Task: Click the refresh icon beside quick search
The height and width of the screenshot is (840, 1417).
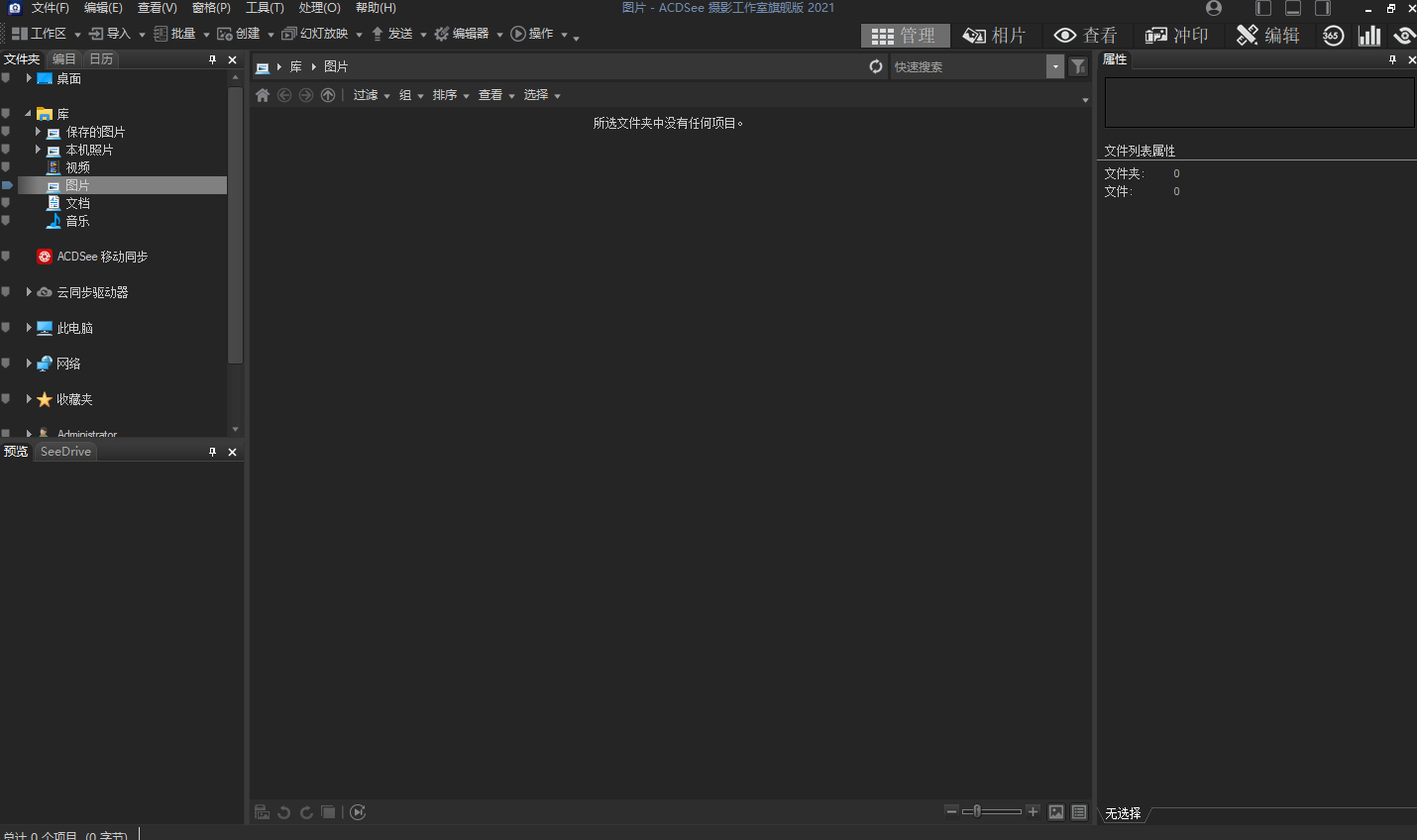Action: [876, 66]
